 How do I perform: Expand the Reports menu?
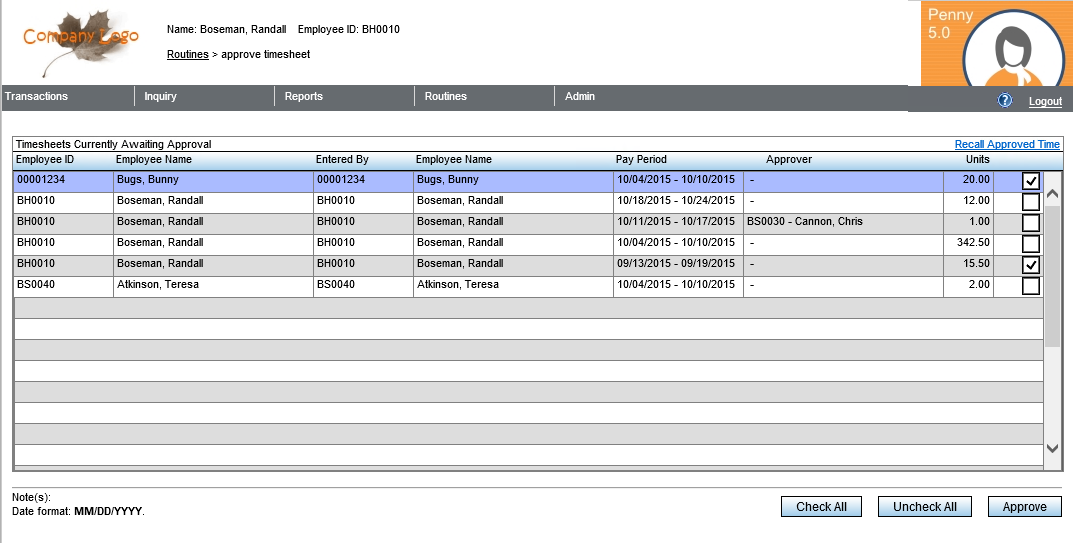(x=304, y=97)
